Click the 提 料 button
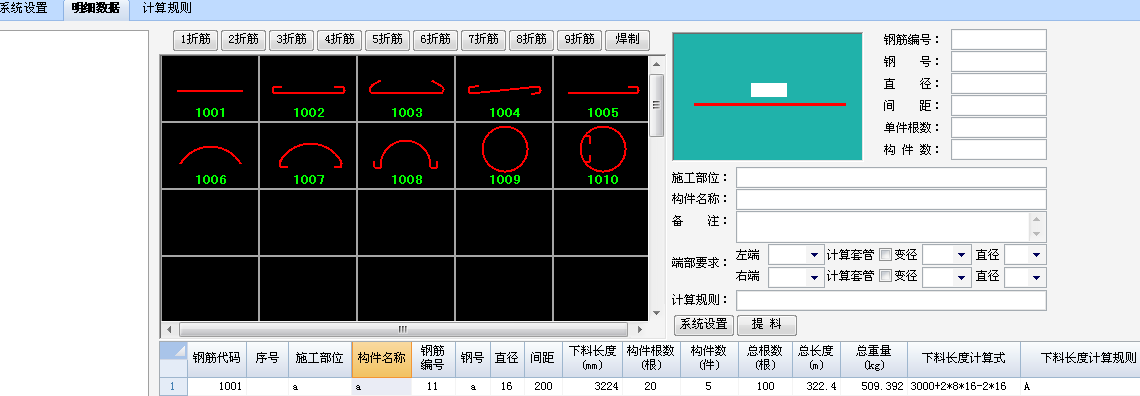 (767, 324)
